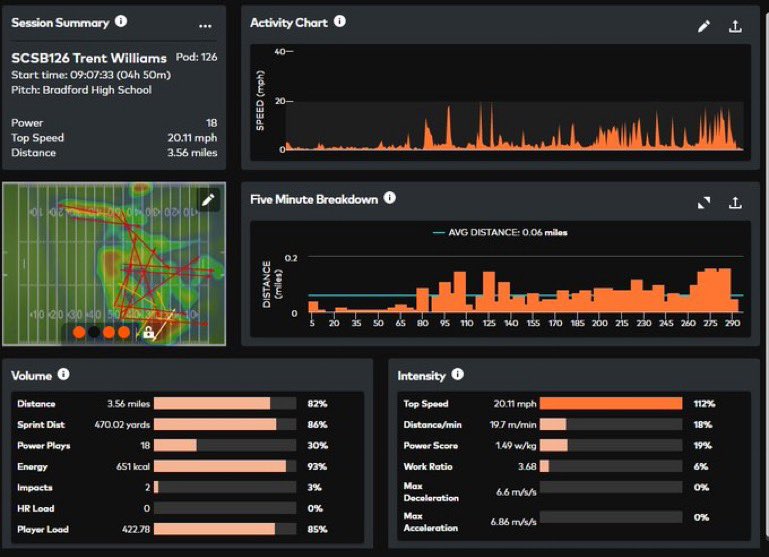Click Top Speed 20.11 mph in Session Summary

(114, 138)
